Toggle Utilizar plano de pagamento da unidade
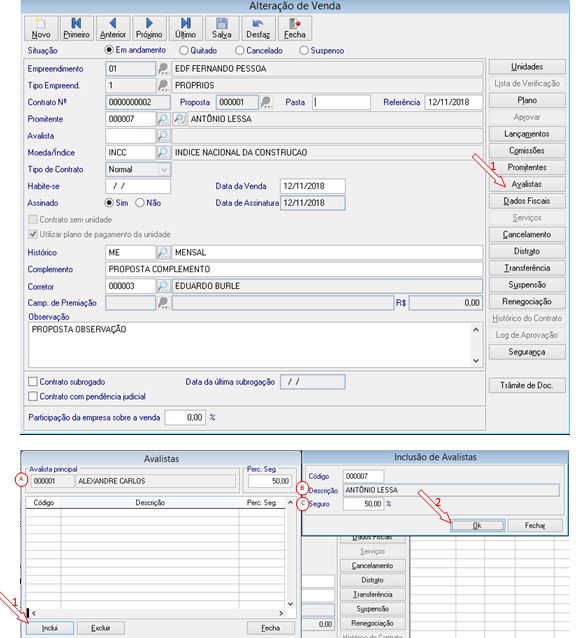Image resolution: width=576 pixels, height=638 pixels. click(x=33, y=234)
